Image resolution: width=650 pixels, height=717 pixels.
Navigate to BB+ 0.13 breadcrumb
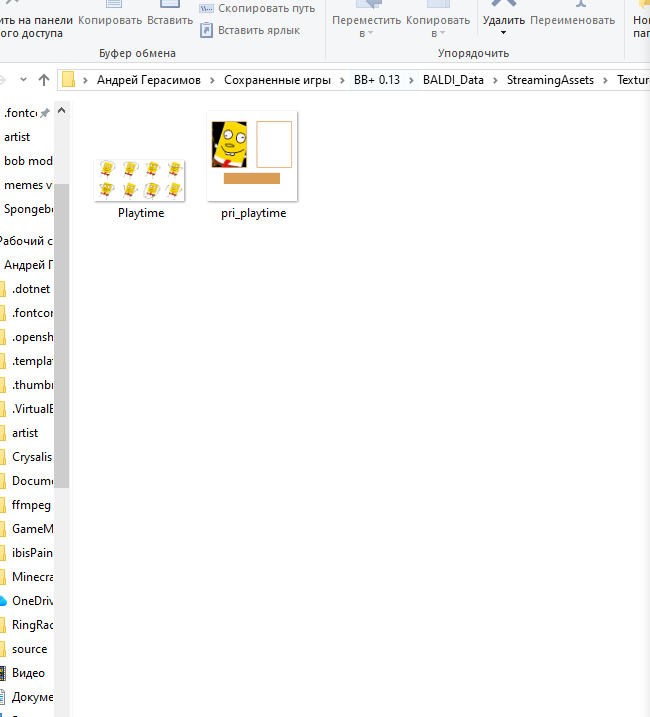[x=376, y=80]
